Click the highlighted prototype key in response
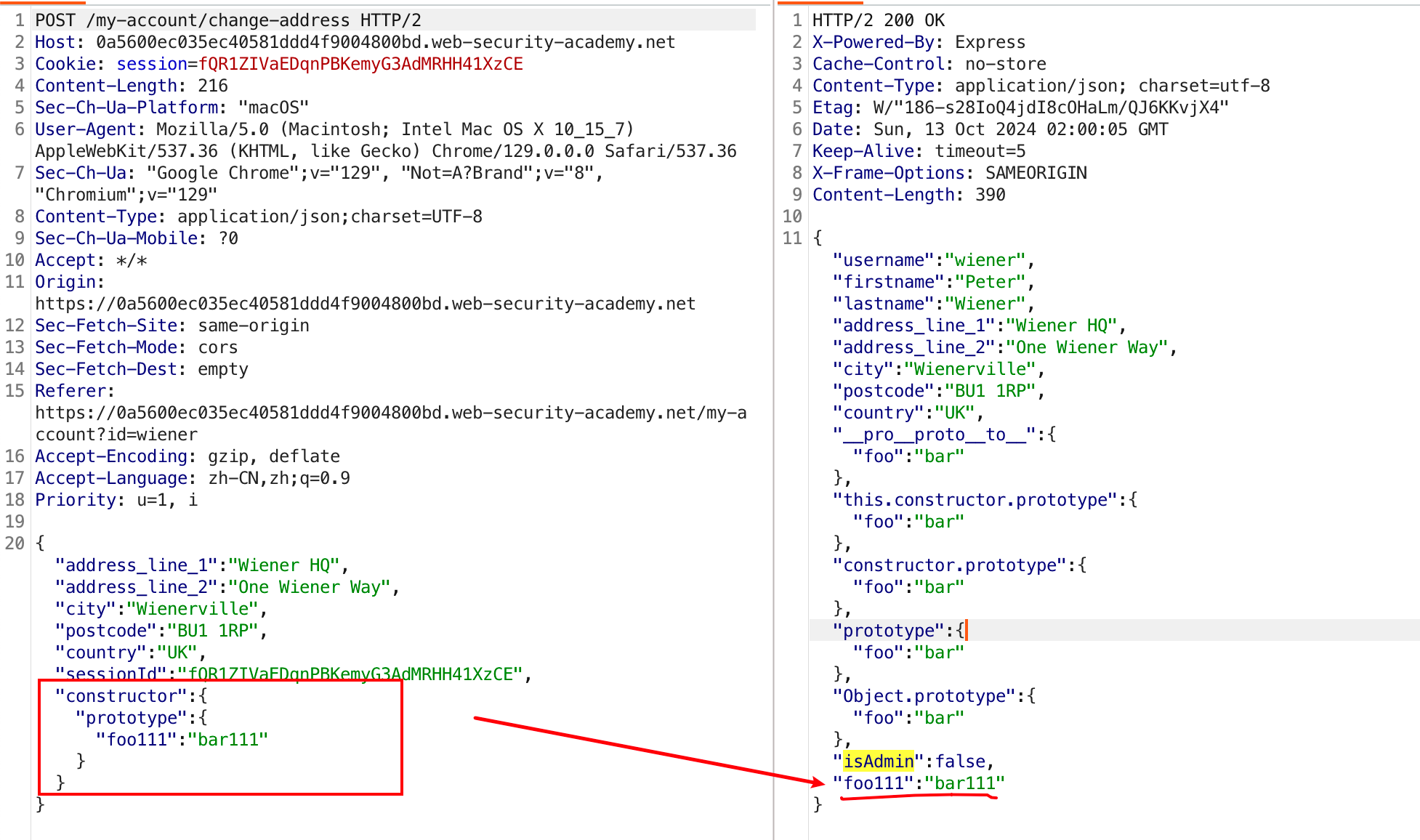Screen dimensions: 1420x840 [888, 630]
